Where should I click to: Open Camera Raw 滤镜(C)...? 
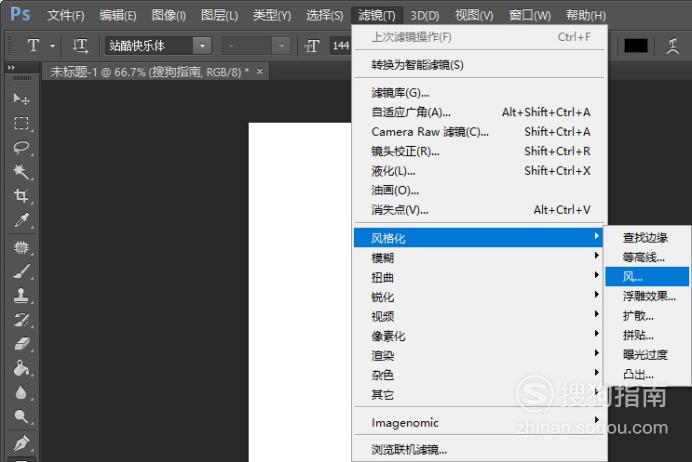(x=480, y=131)
